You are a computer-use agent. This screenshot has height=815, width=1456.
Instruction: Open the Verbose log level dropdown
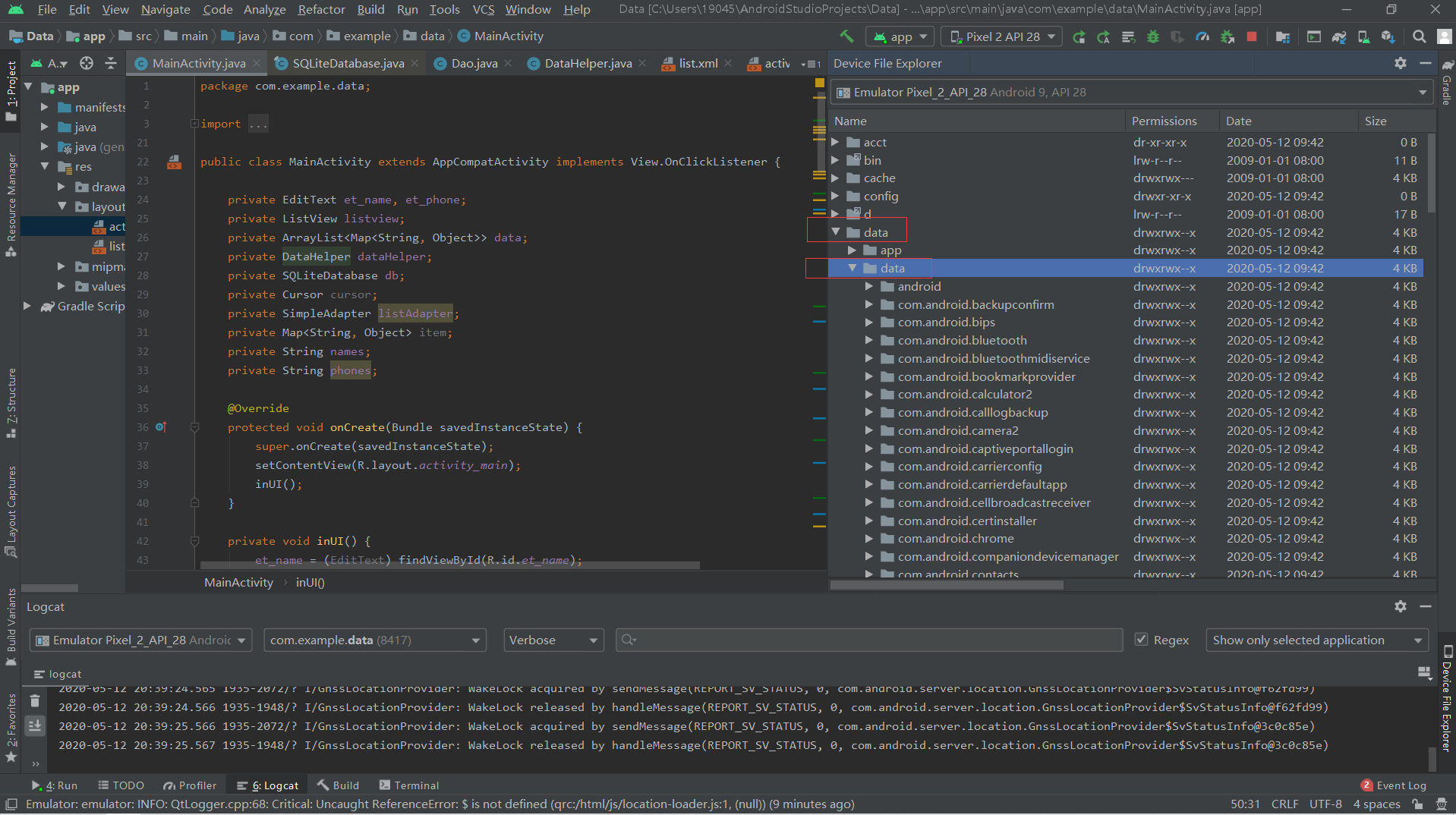(553, 640)
